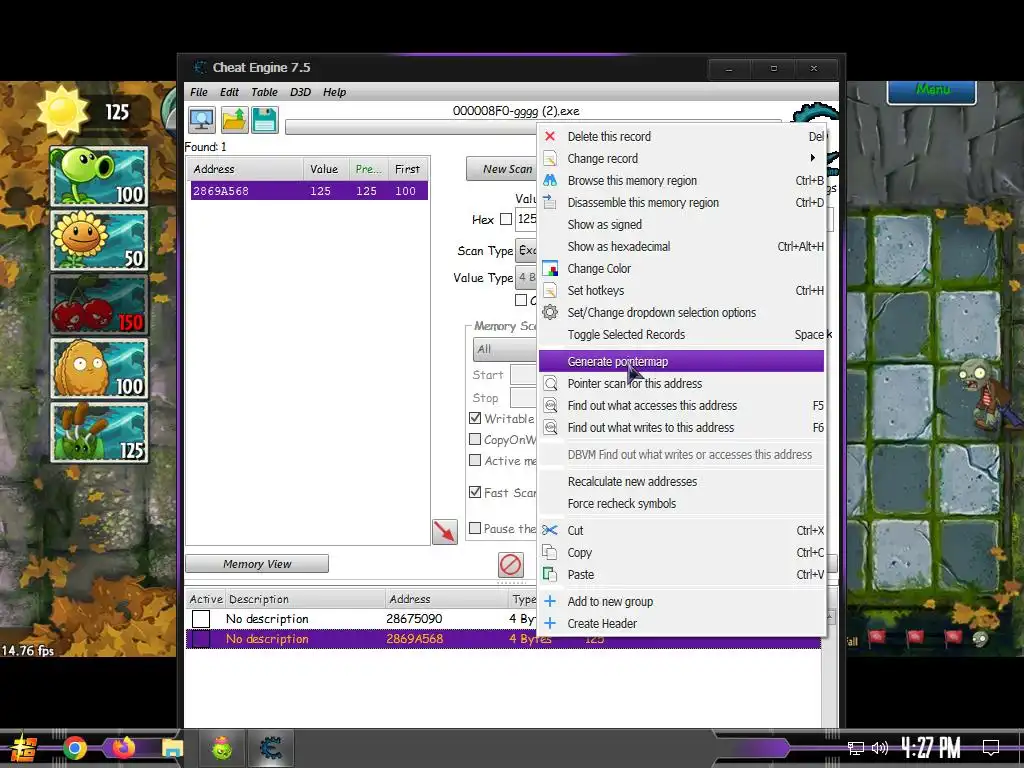Toggle the Active memory checkbox

click(475, 460)
